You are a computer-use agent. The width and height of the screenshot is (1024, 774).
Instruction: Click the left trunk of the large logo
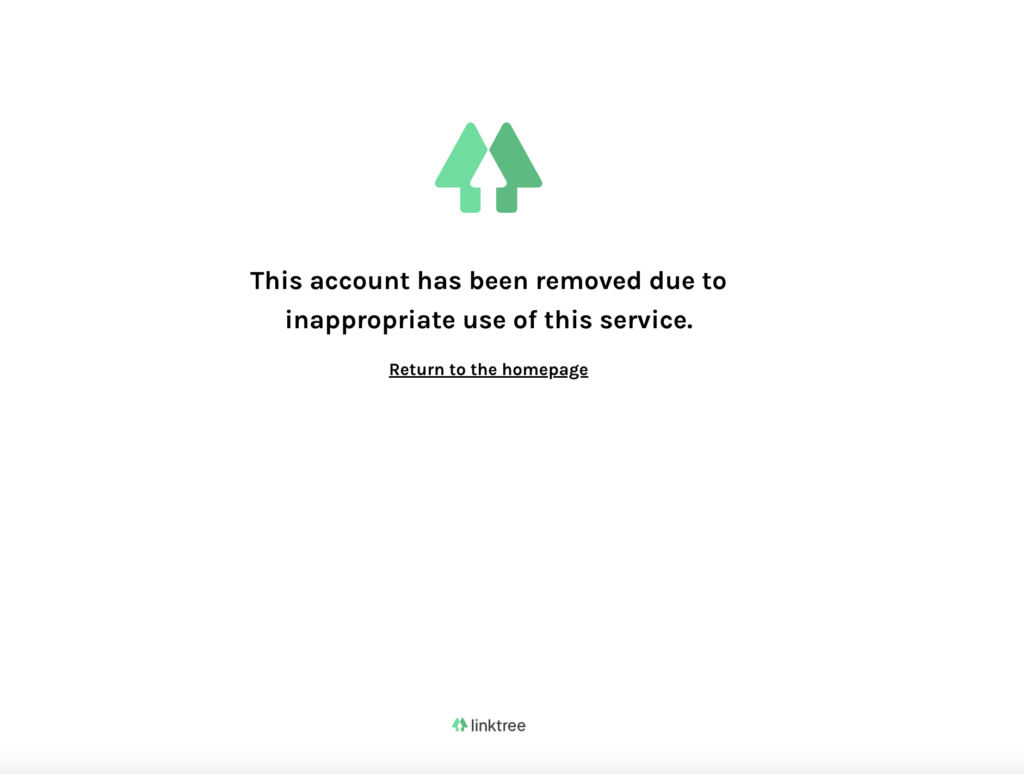click(470, 199)
